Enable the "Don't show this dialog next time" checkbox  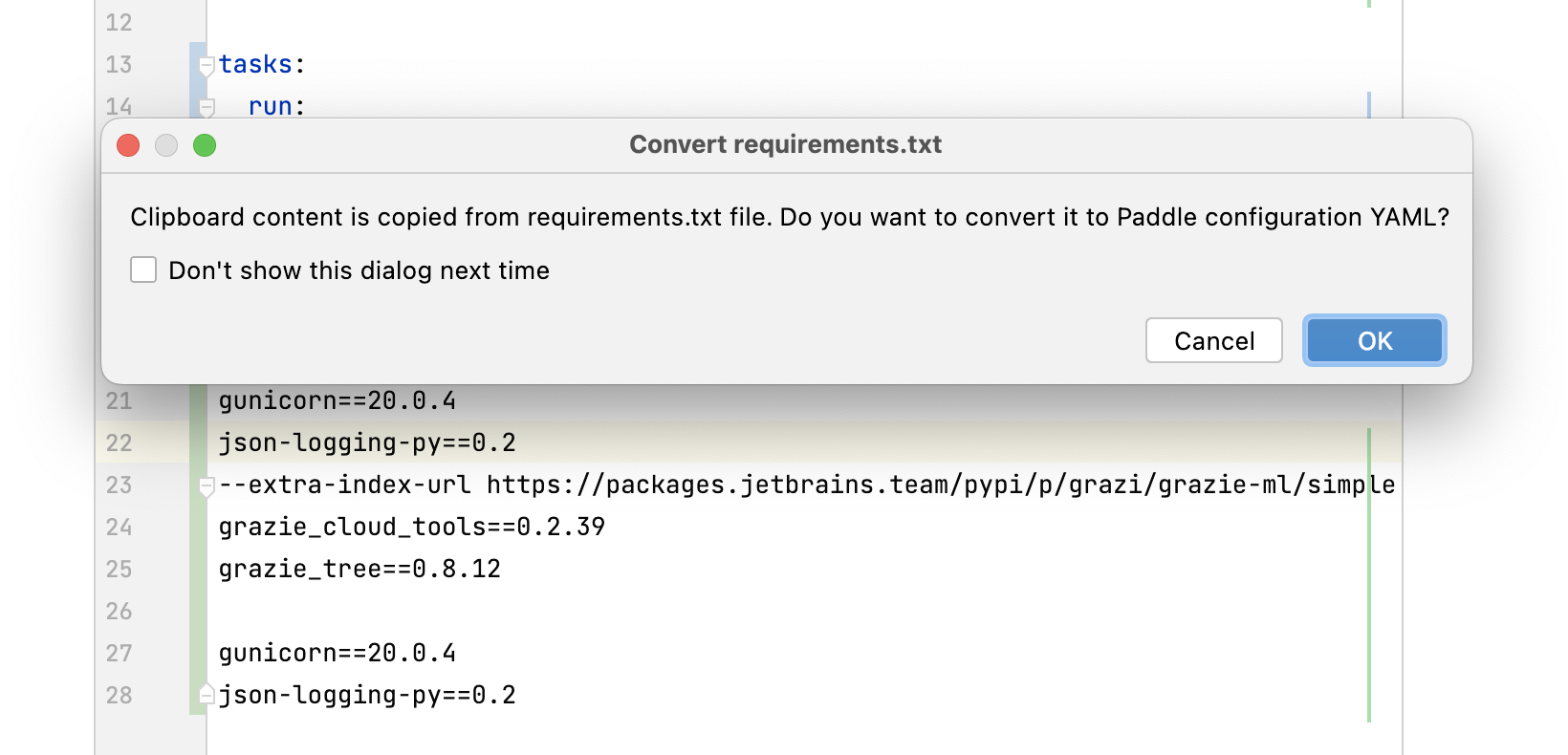coord(143,270)
